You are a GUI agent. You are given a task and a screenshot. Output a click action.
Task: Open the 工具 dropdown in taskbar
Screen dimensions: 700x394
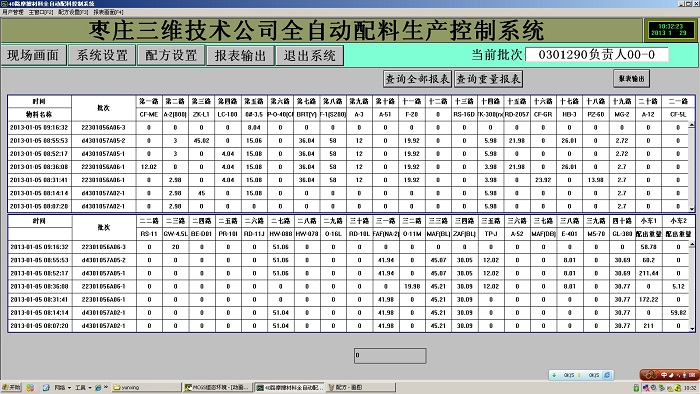83,387
